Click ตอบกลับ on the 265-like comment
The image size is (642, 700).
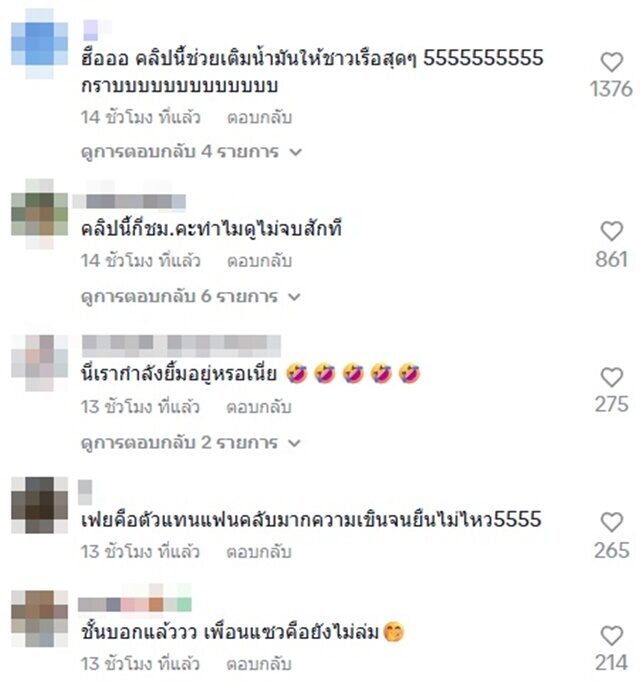click(259, 552)
